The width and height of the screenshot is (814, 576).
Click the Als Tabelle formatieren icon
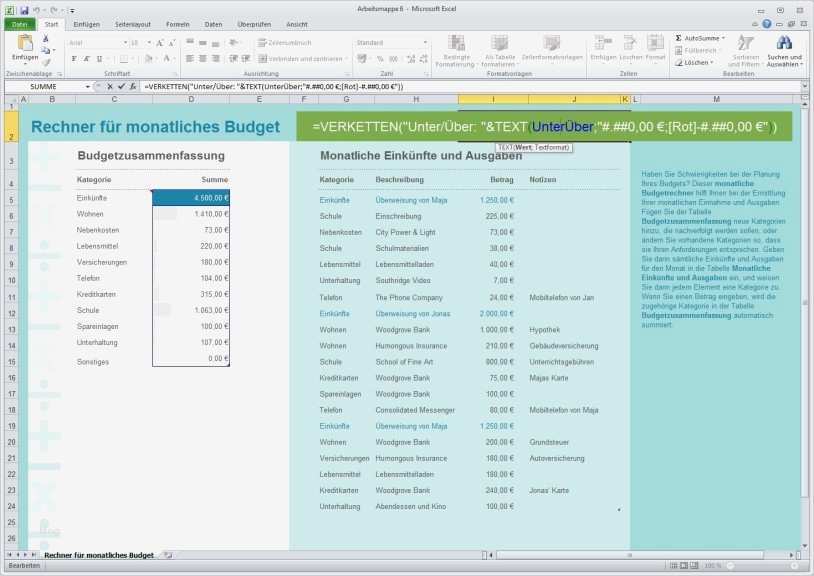click(499, 44)
